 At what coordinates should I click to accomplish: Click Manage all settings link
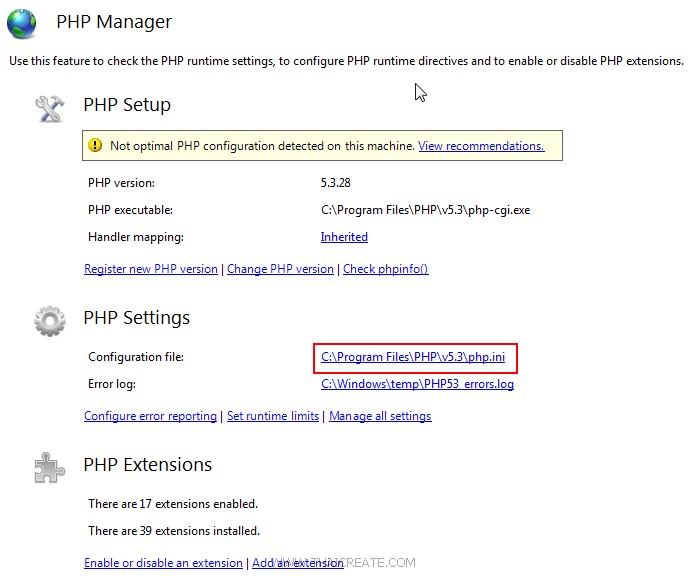380,416
